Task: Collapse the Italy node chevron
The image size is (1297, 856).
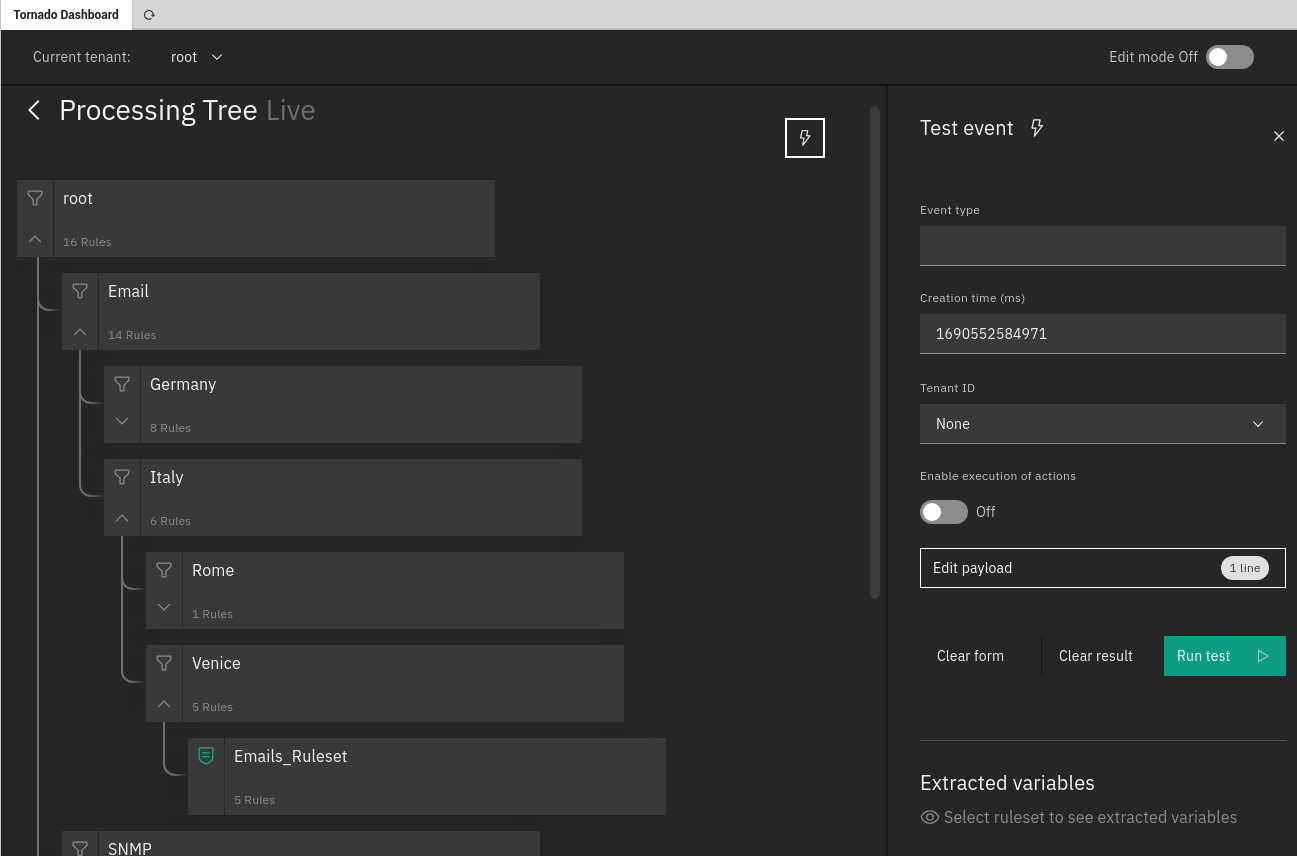Action: 122,518
